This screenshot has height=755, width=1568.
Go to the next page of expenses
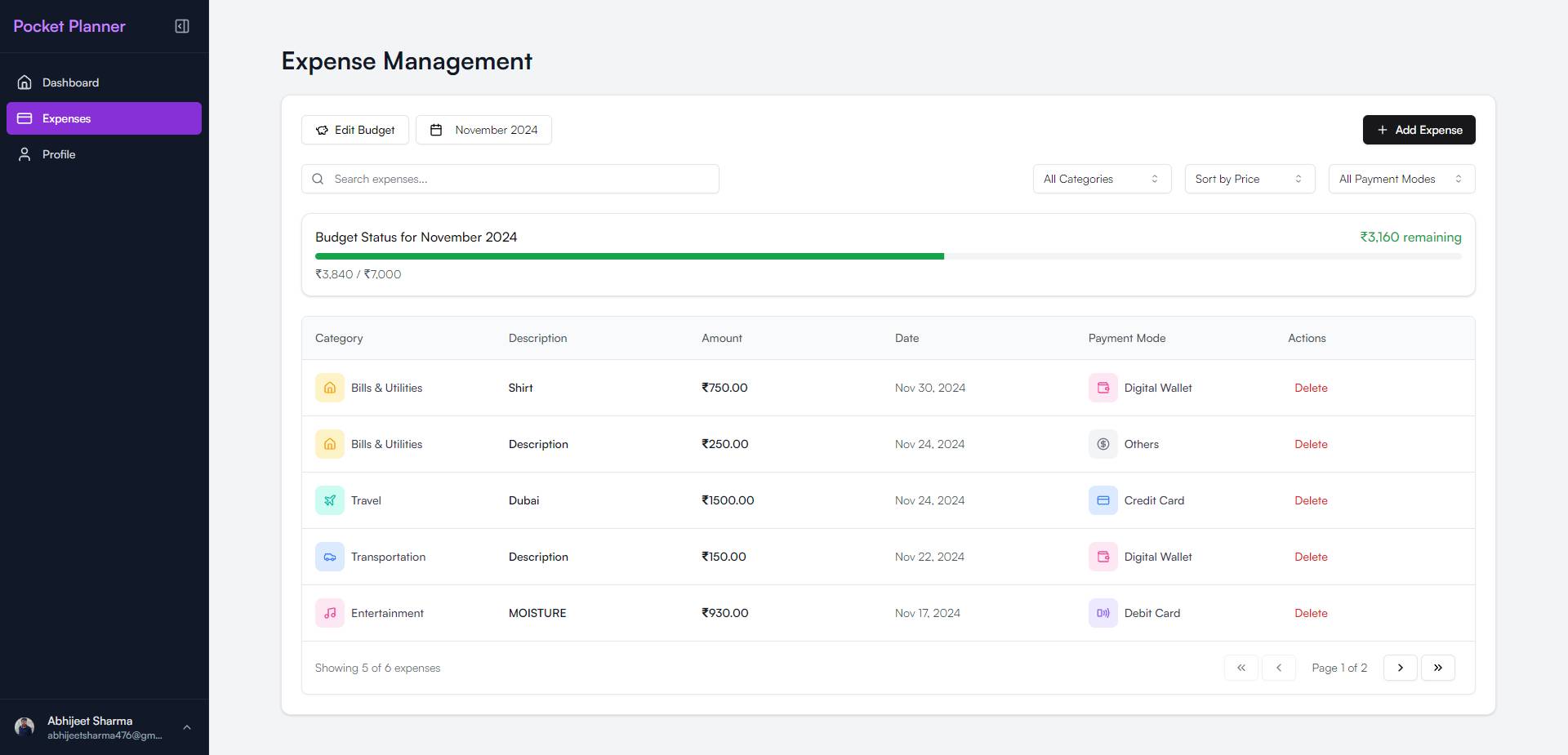coord(1400,668)
